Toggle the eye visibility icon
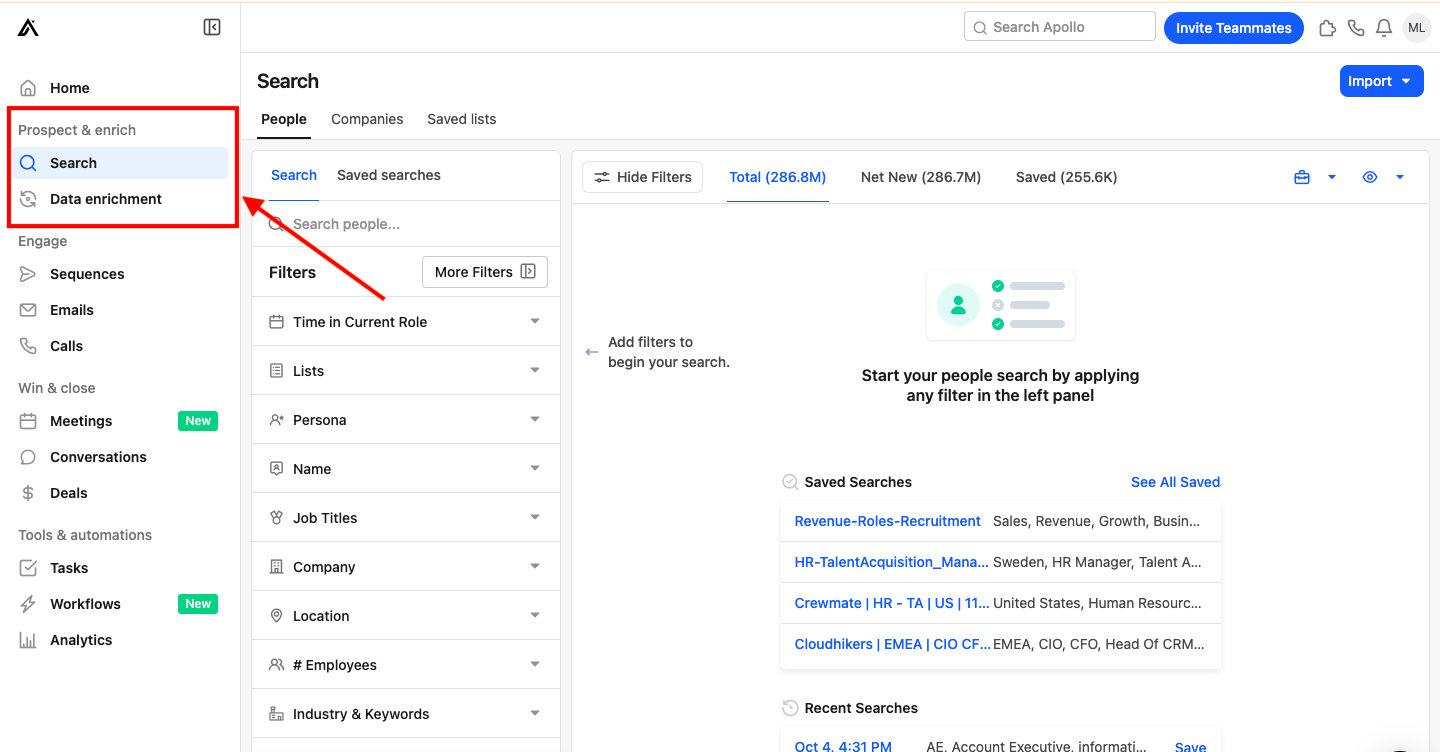This screenshot has height=752, width=1440. (x=1370, y=177)
